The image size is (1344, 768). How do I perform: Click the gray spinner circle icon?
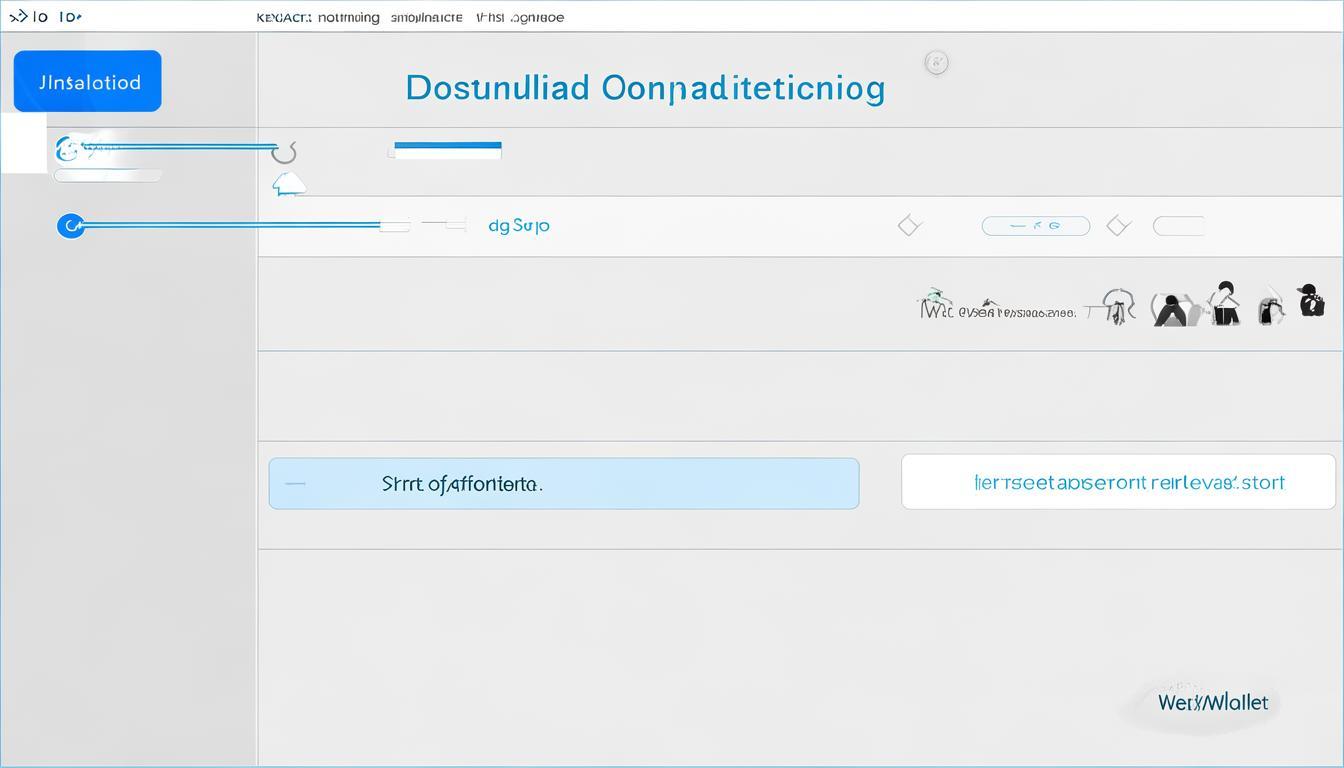(285, 152)
